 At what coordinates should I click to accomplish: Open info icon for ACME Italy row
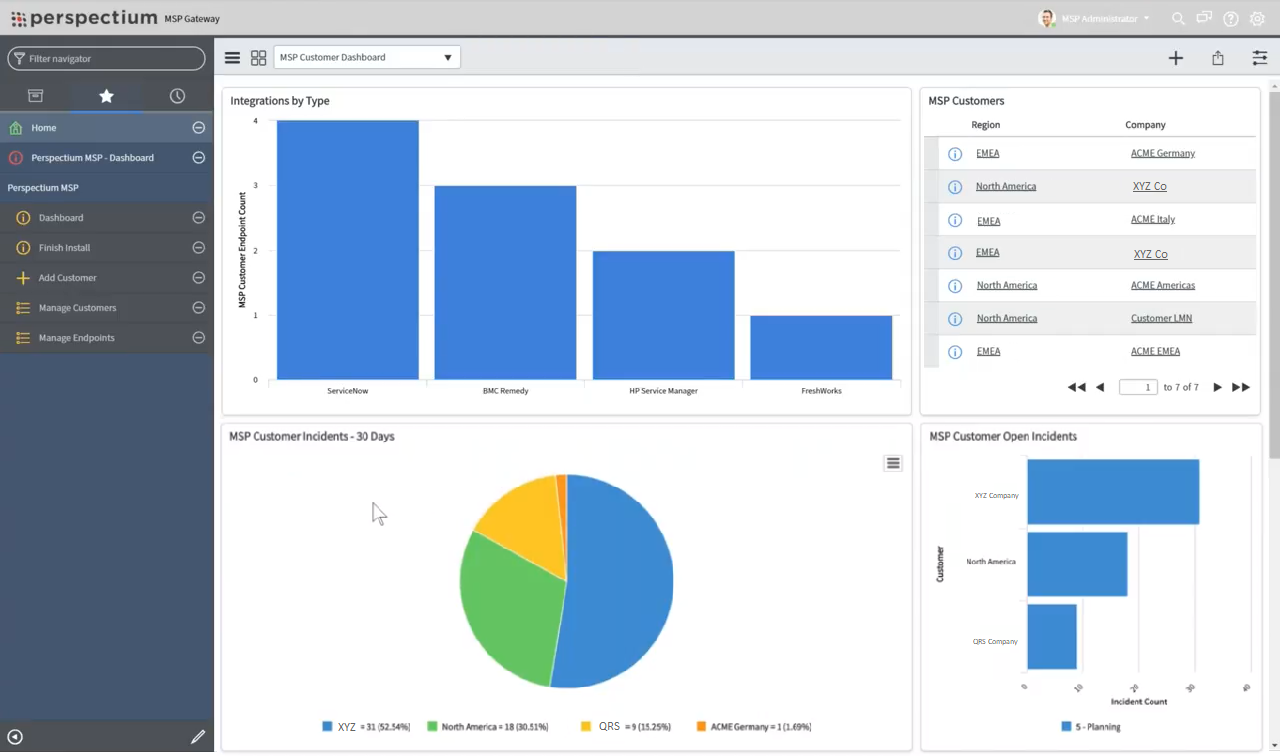pos(955,220)
